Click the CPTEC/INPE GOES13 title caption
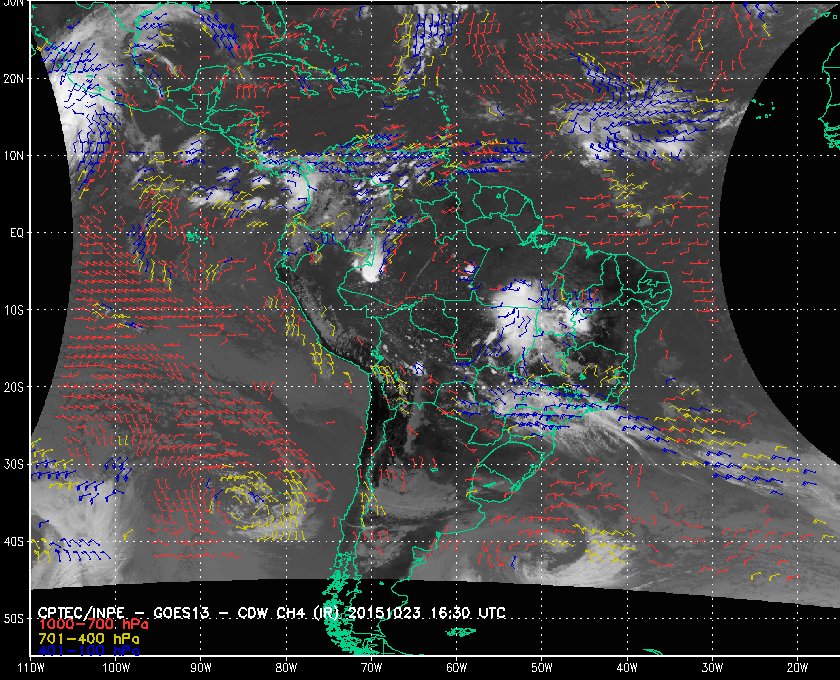Image resolution: width=840 pixels, height=680 pixels. coord(271,612)
